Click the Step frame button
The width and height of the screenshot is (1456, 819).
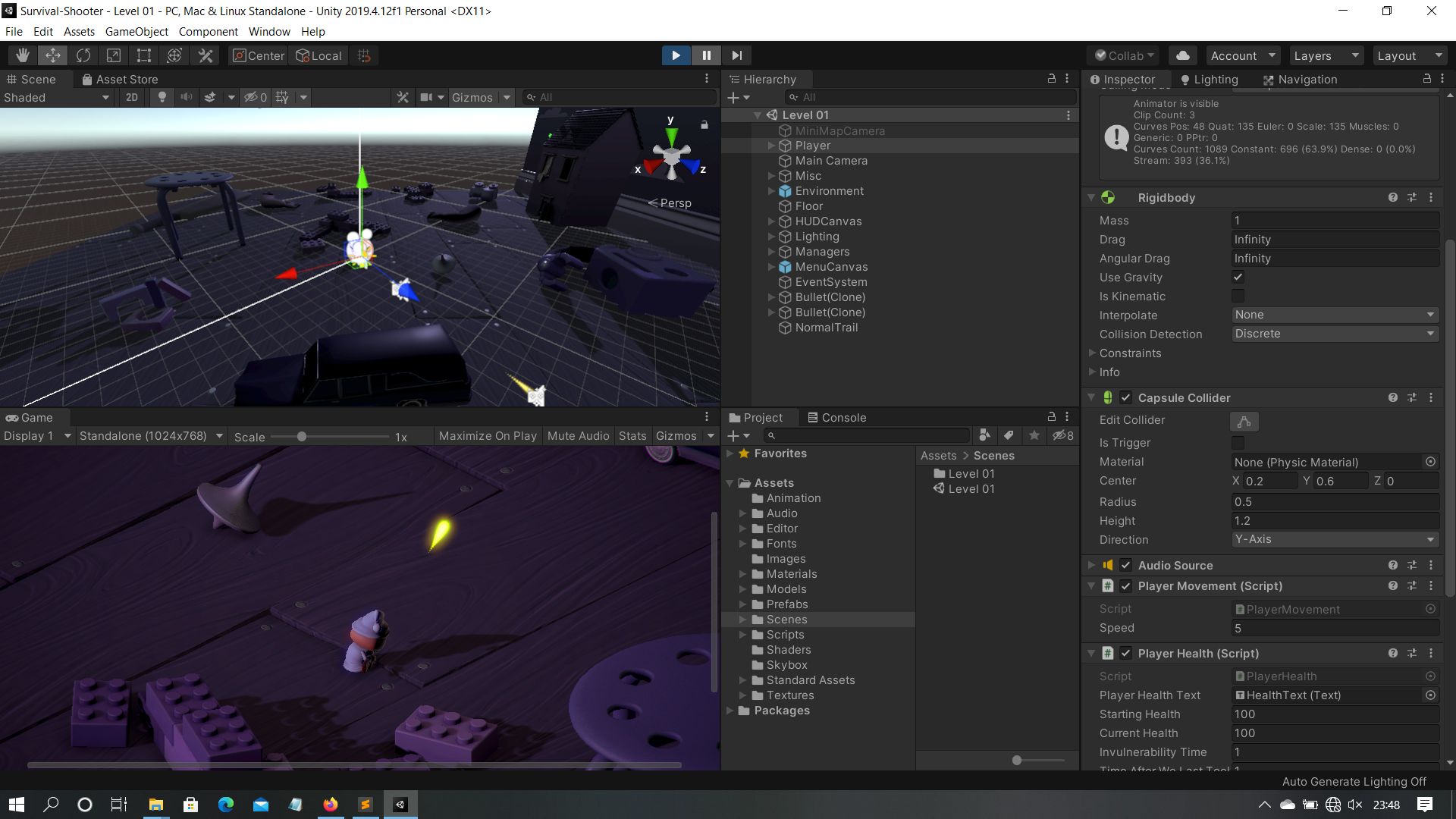pyautogui.click(x=736, y=55)
